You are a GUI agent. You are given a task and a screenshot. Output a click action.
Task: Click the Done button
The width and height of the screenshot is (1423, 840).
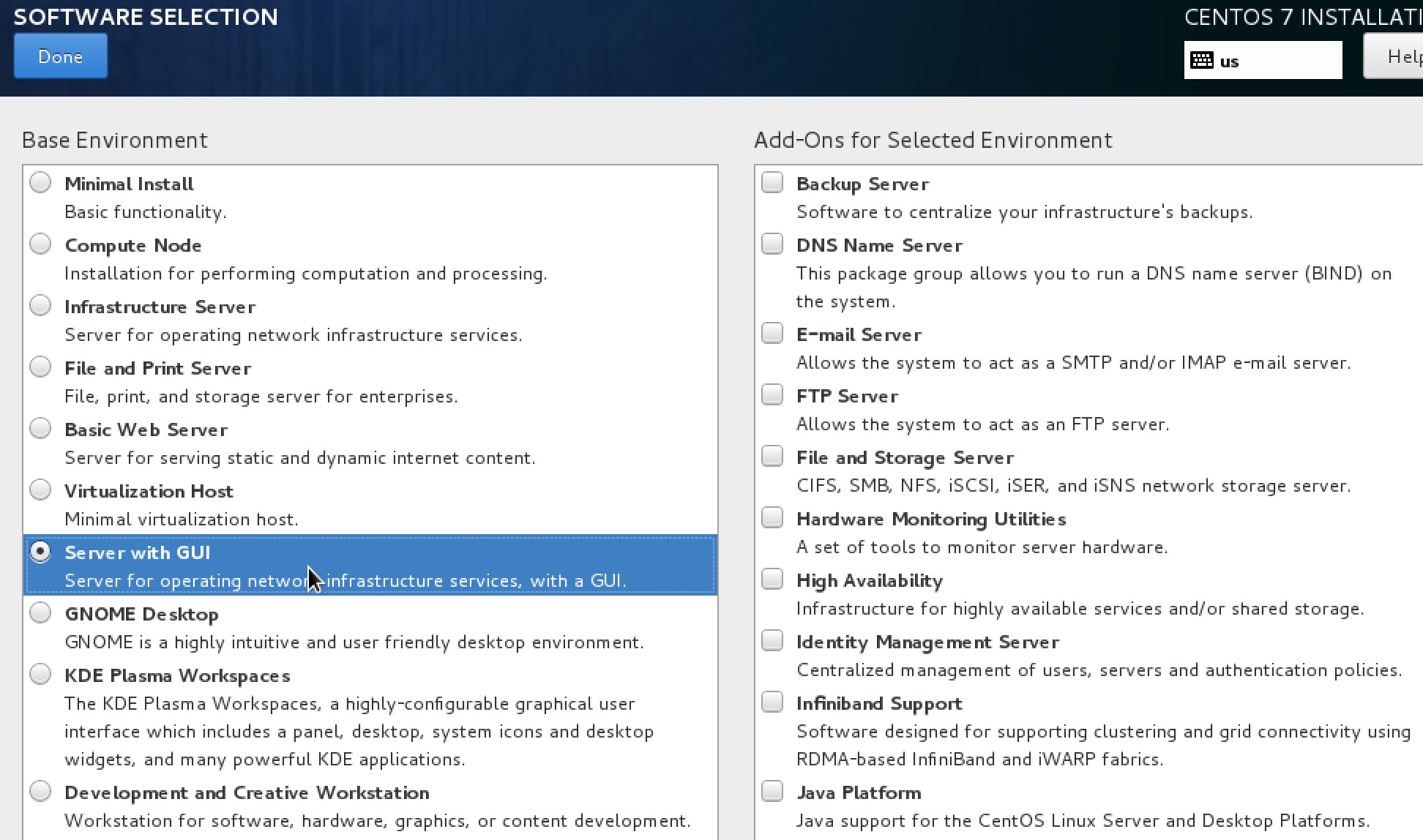coord(60,56)
